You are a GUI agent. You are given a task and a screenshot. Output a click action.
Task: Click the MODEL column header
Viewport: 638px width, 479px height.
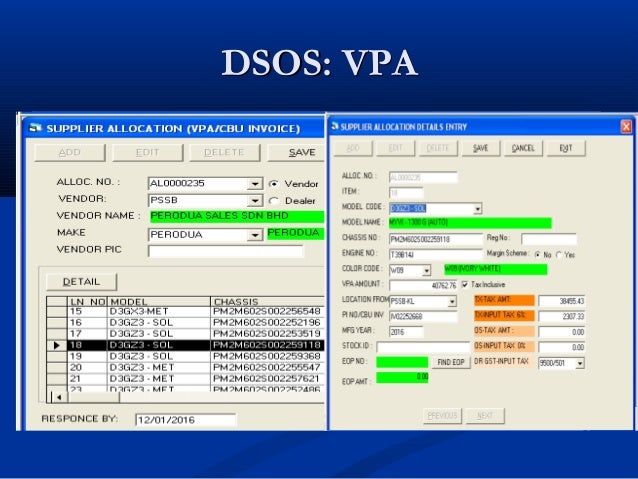point(159,302)
